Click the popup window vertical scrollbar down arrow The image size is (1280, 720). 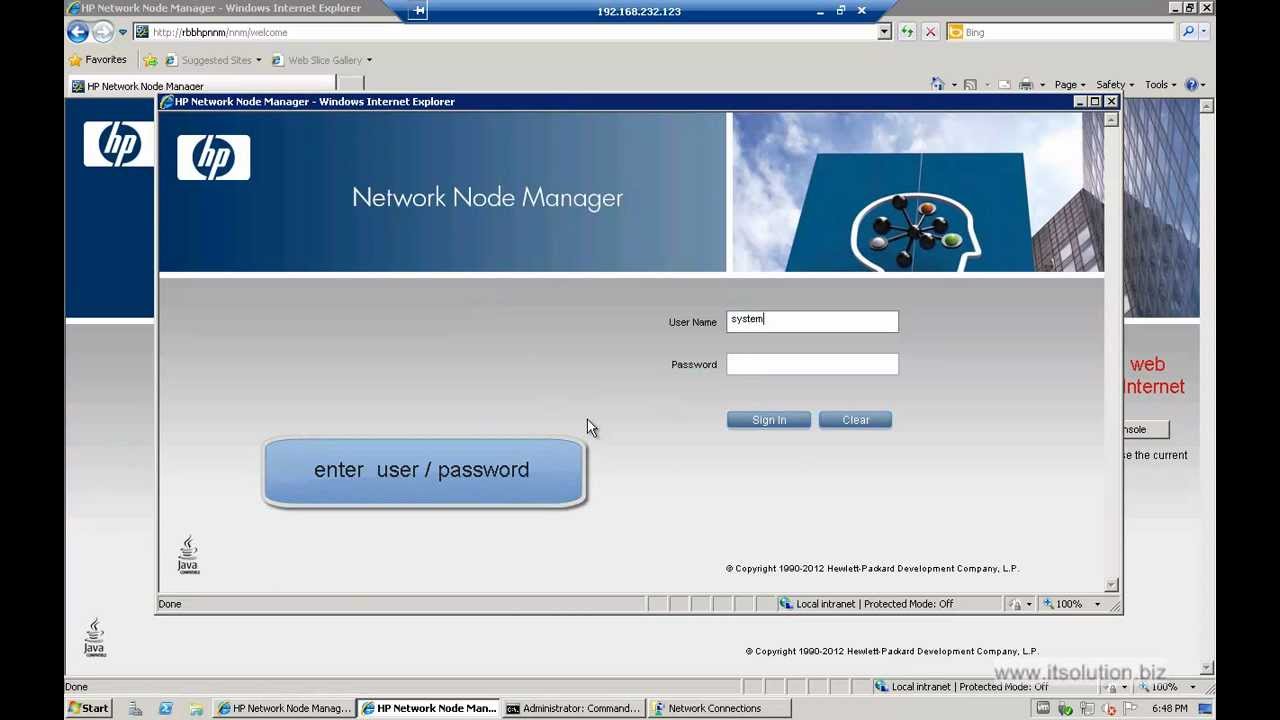point(1111,585)
